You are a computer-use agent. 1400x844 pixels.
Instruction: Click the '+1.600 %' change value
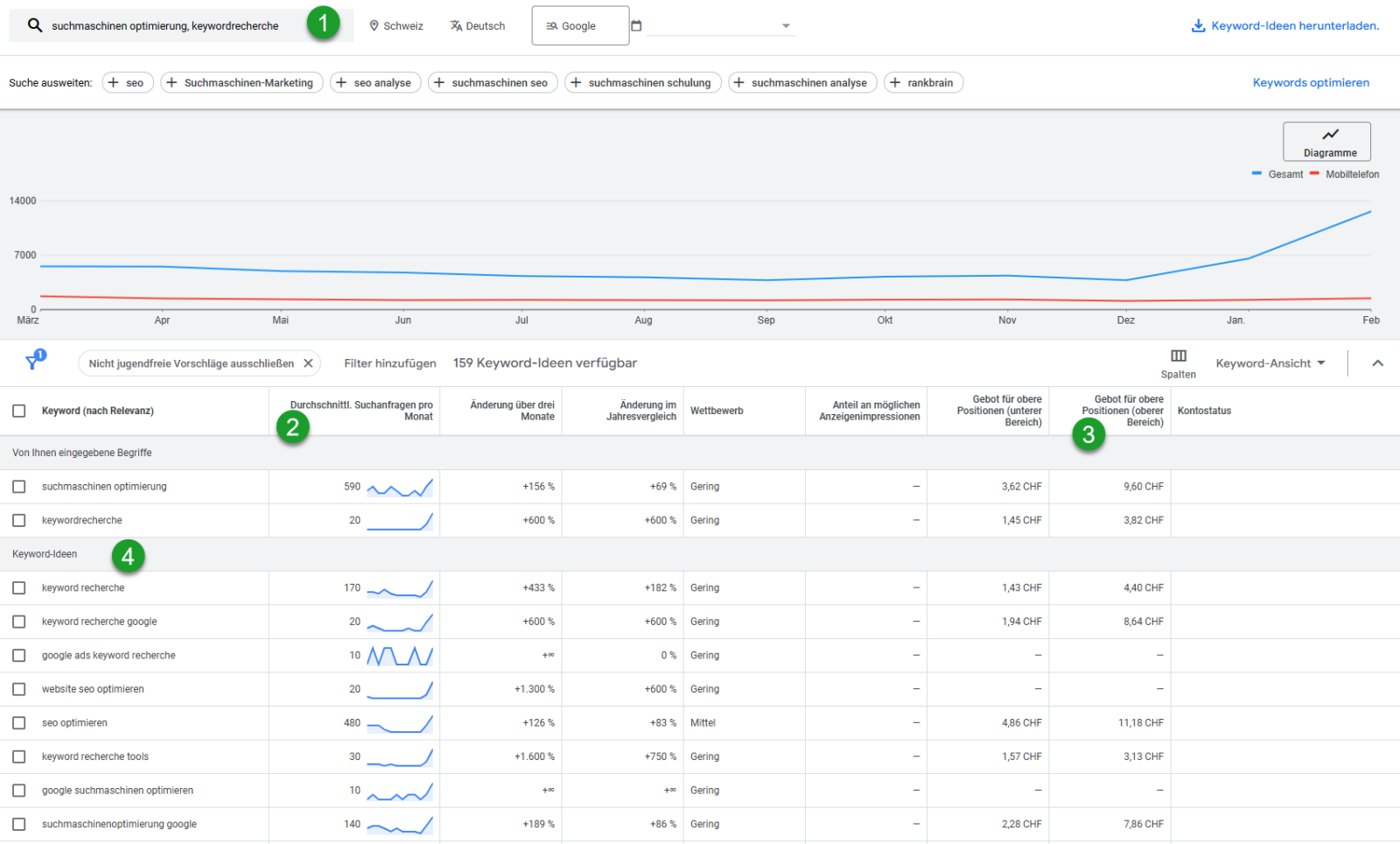[535, 756]
